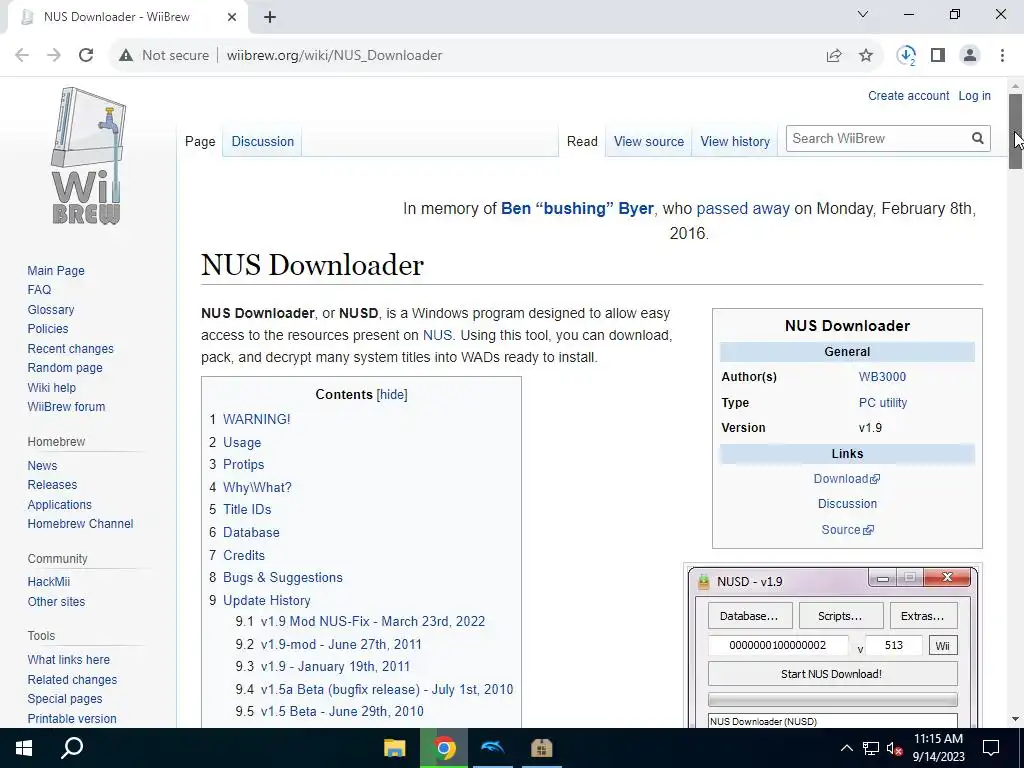Open Windows taskbar search
This screenshot has width=1024, height=768.
[72, 748]
